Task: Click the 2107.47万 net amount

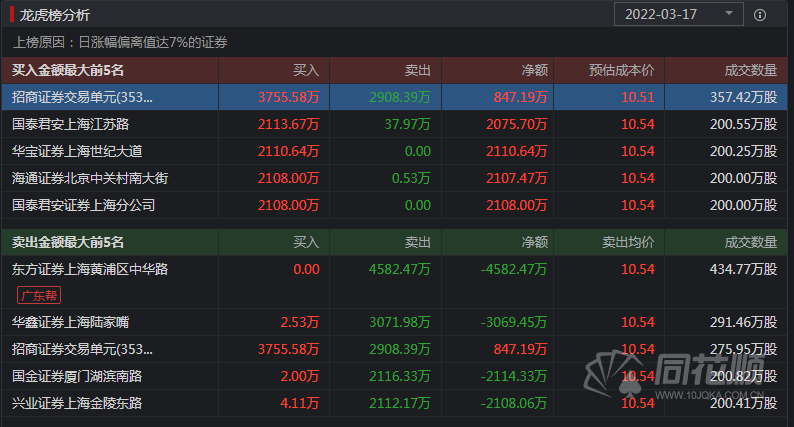Action: (517, 178)
